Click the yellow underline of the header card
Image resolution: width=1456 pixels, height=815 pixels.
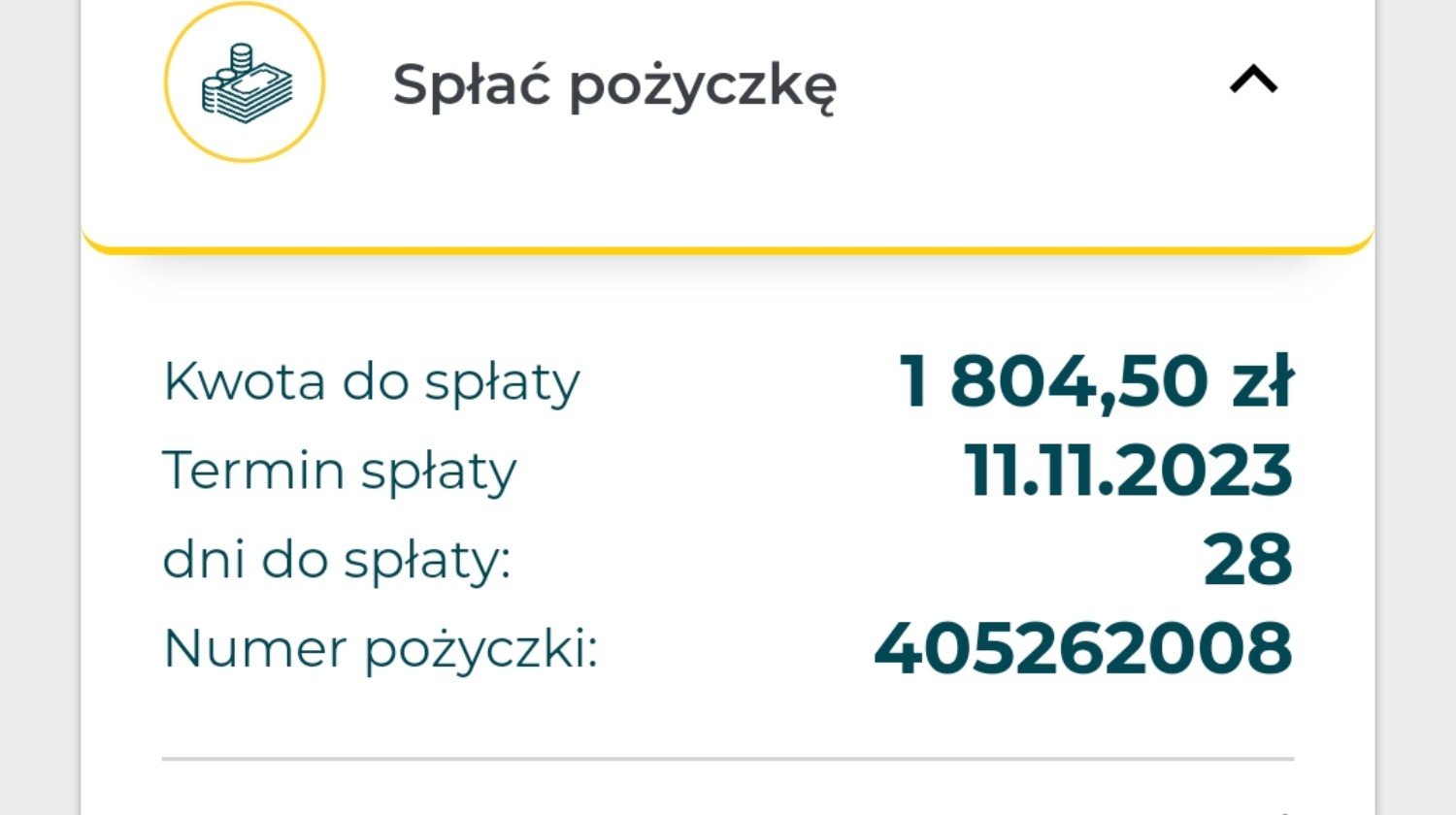click(x=728, y=250)
